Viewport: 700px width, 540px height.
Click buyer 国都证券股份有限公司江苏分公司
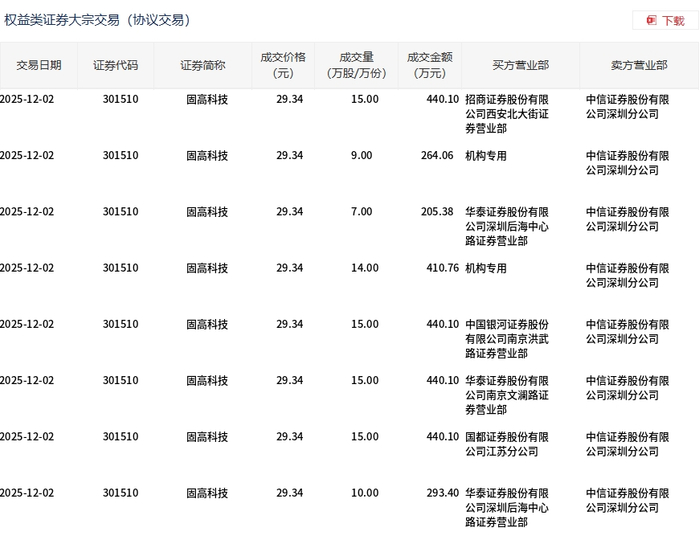tap(507, 444)
